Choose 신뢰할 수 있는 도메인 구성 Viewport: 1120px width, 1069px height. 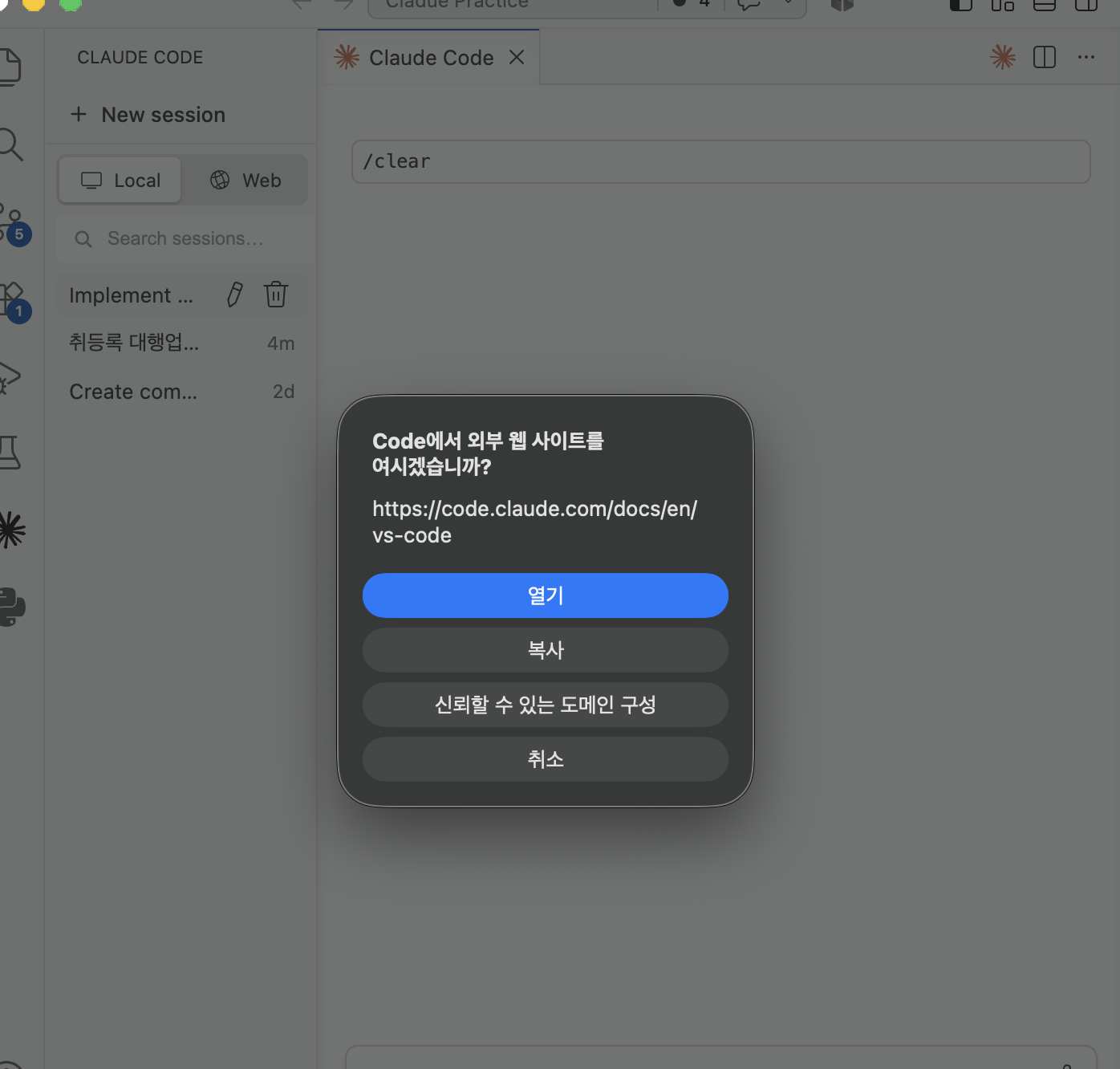pos(546,705)
